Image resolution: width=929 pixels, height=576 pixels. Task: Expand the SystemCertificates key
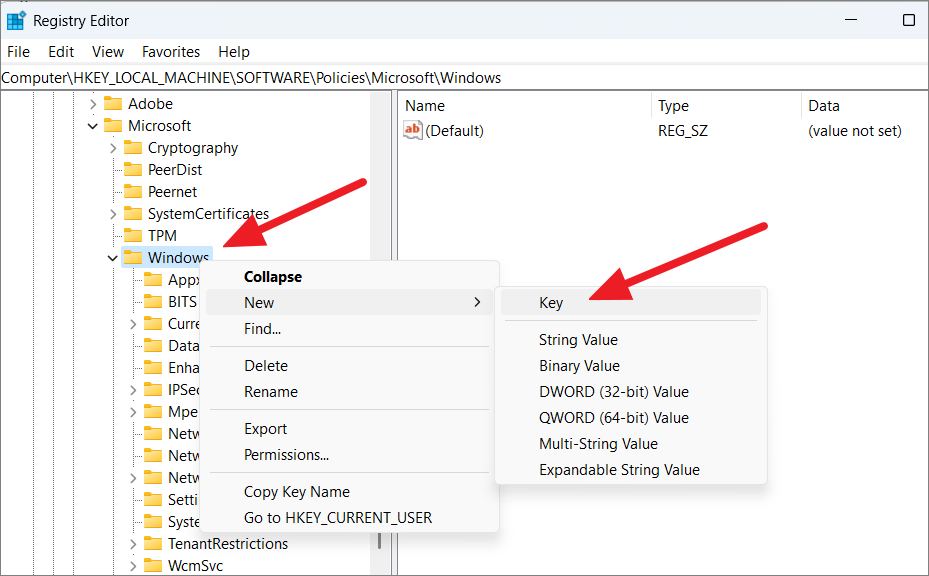click(x=113, y=214)
